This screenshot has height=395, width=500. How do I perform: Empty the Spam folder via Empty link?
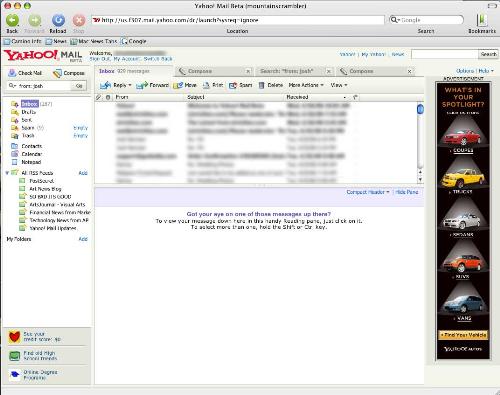80,128
